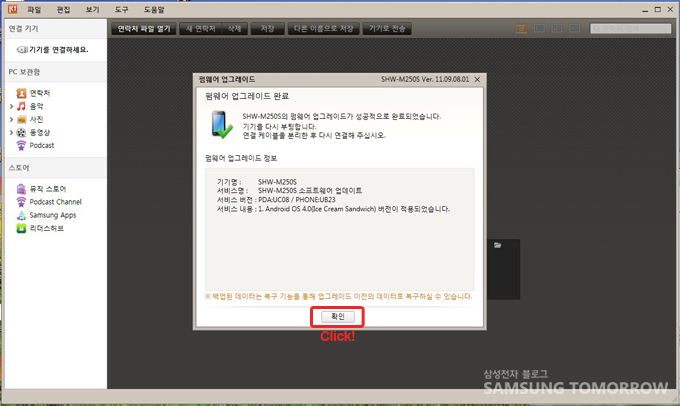Click the contact search input field
680x406 pixels.
630,29
